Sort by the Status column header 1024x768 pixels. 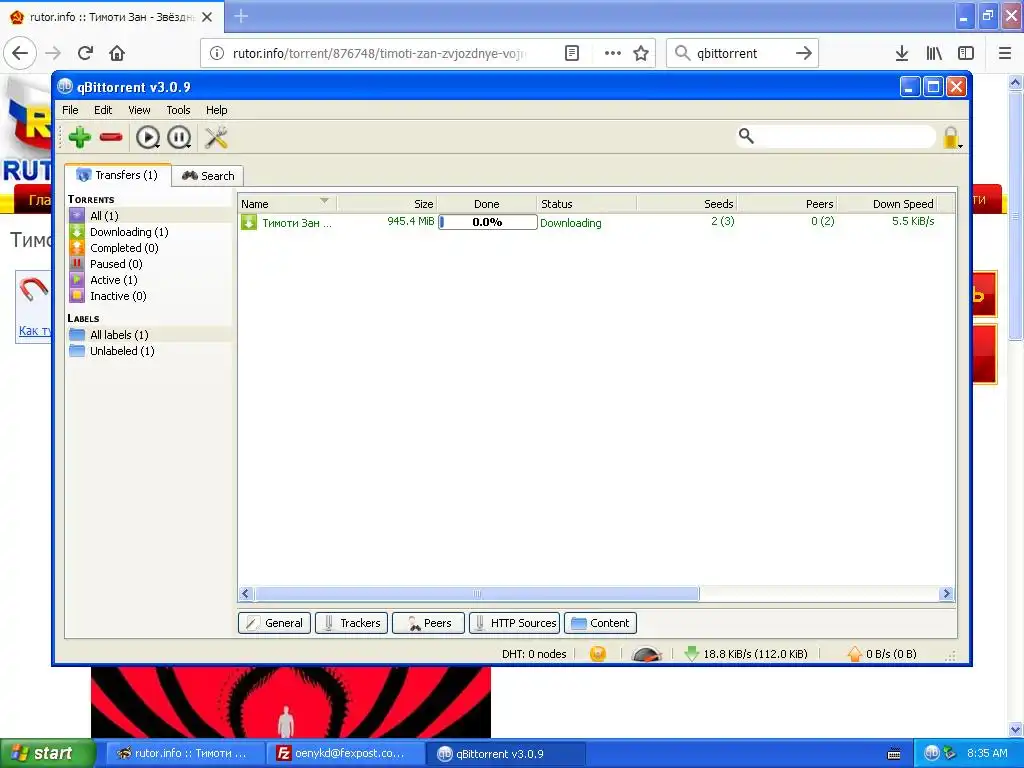(586, 204)
